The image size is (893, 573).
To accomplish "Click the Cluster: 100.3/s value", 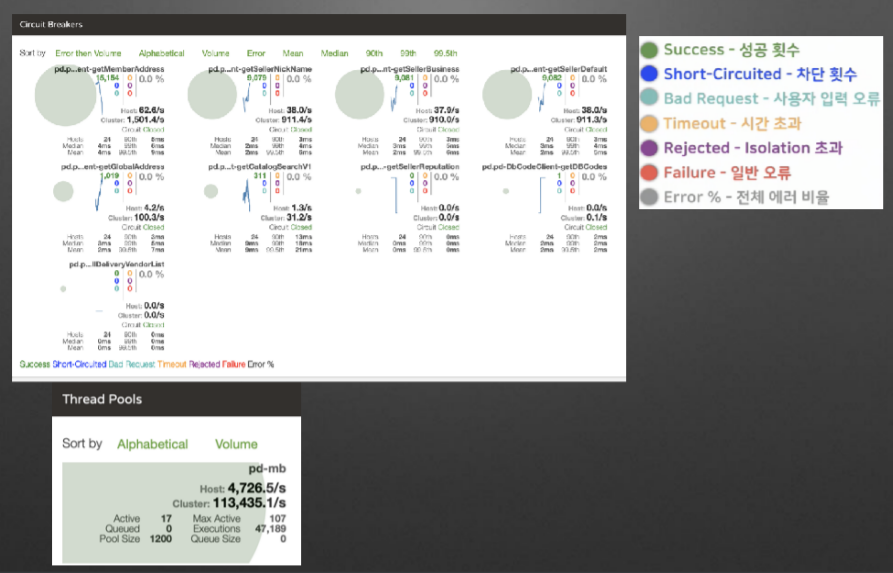I will [149, 218].
